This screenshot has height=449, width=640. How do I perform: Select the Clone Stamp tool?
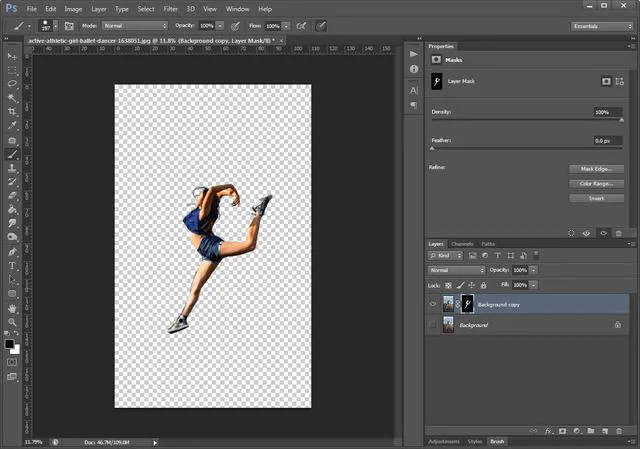(12, 168)
